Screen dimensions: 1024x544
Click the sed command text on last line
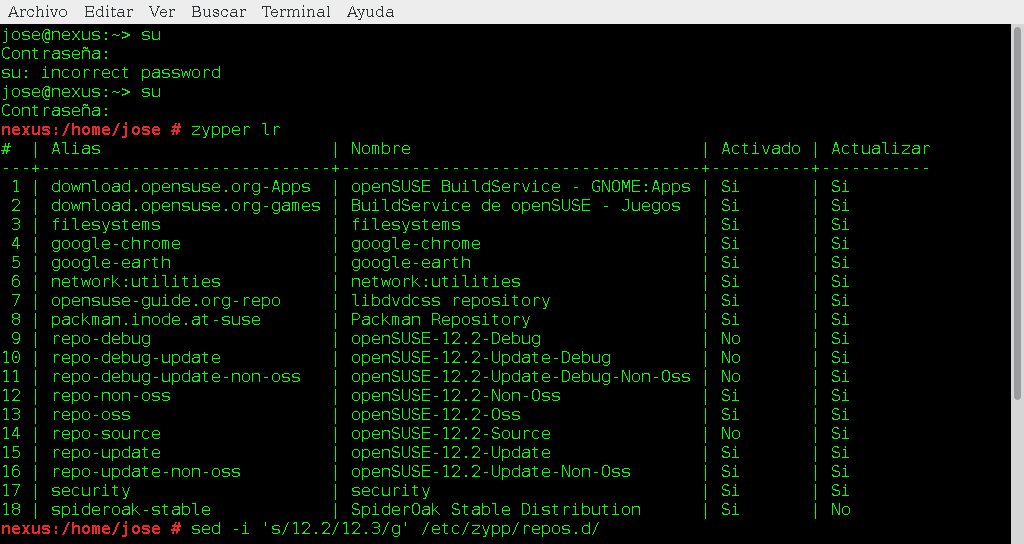point(395,528)
